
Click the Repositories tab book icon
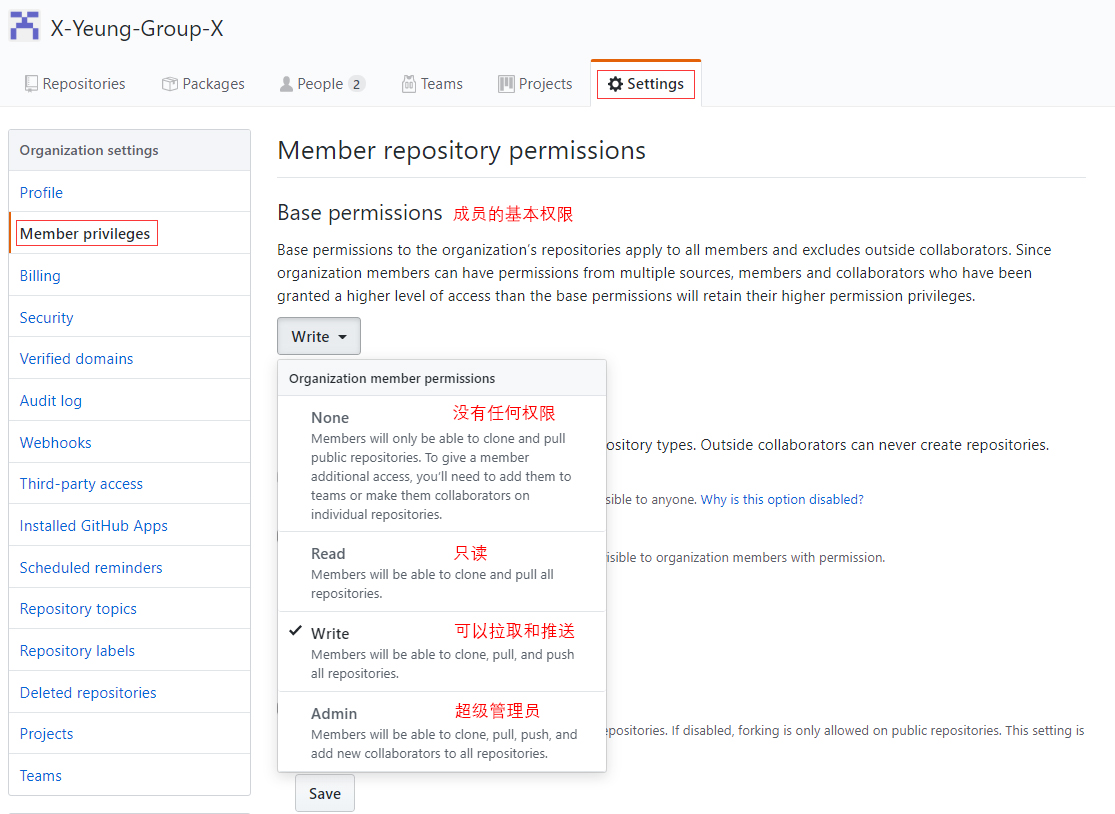point(31,84)
